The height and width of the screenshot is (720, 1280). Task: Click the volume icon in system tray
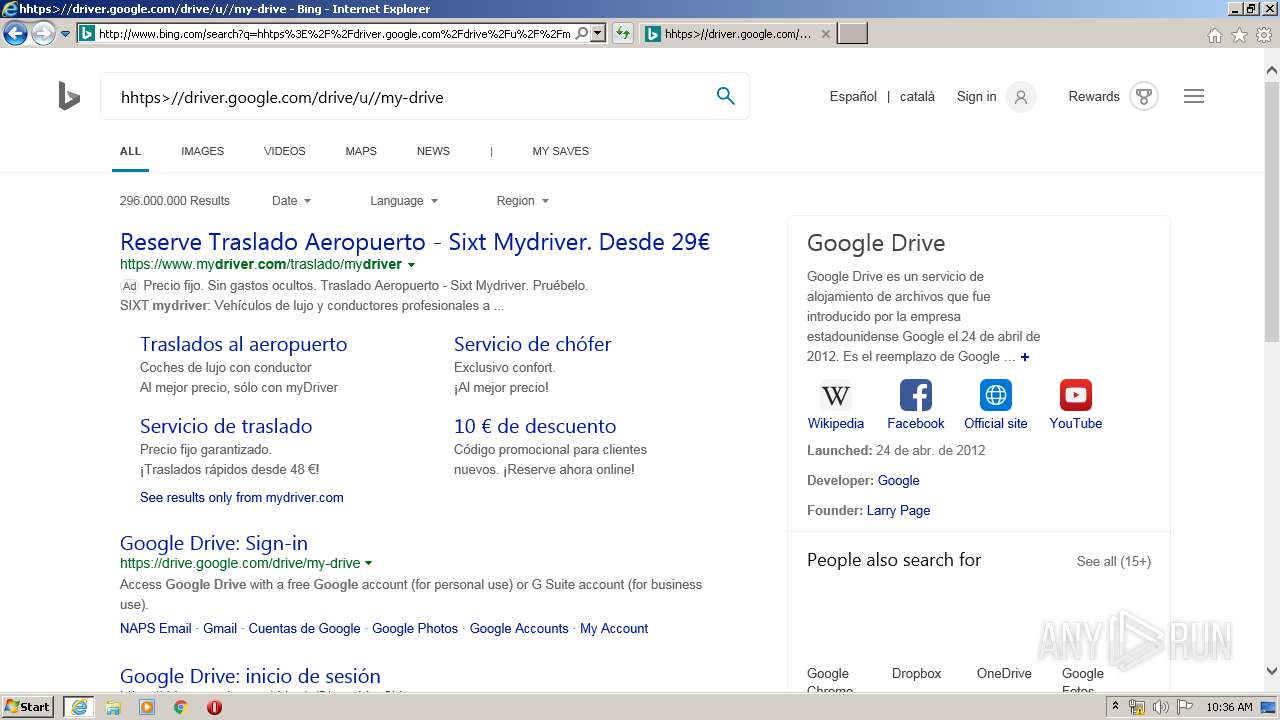click(1161, 707)
